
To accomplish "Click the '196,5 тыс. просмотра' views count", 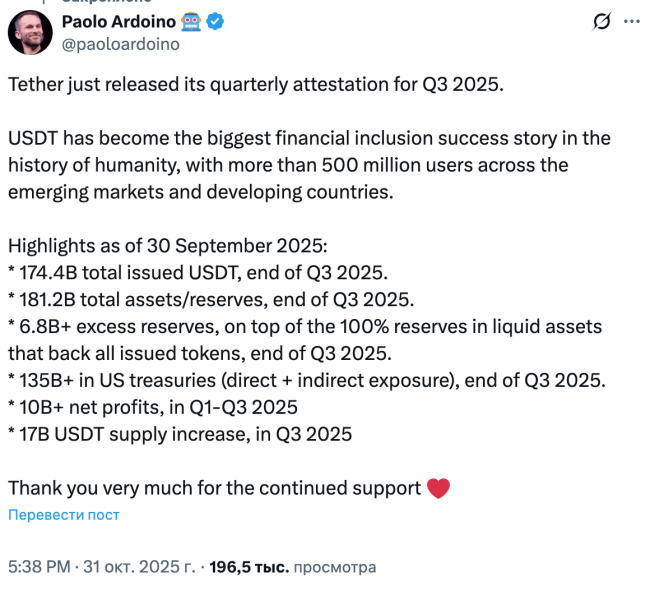I will (289, 567).
